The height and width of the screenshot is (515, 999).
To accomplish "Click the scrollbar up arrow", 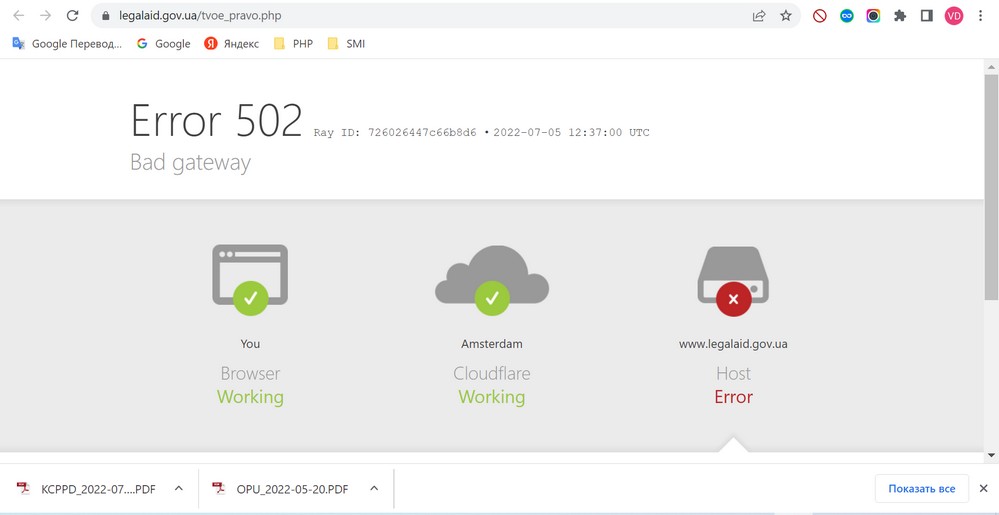I will pyautogui.click(x=991, y=66).
